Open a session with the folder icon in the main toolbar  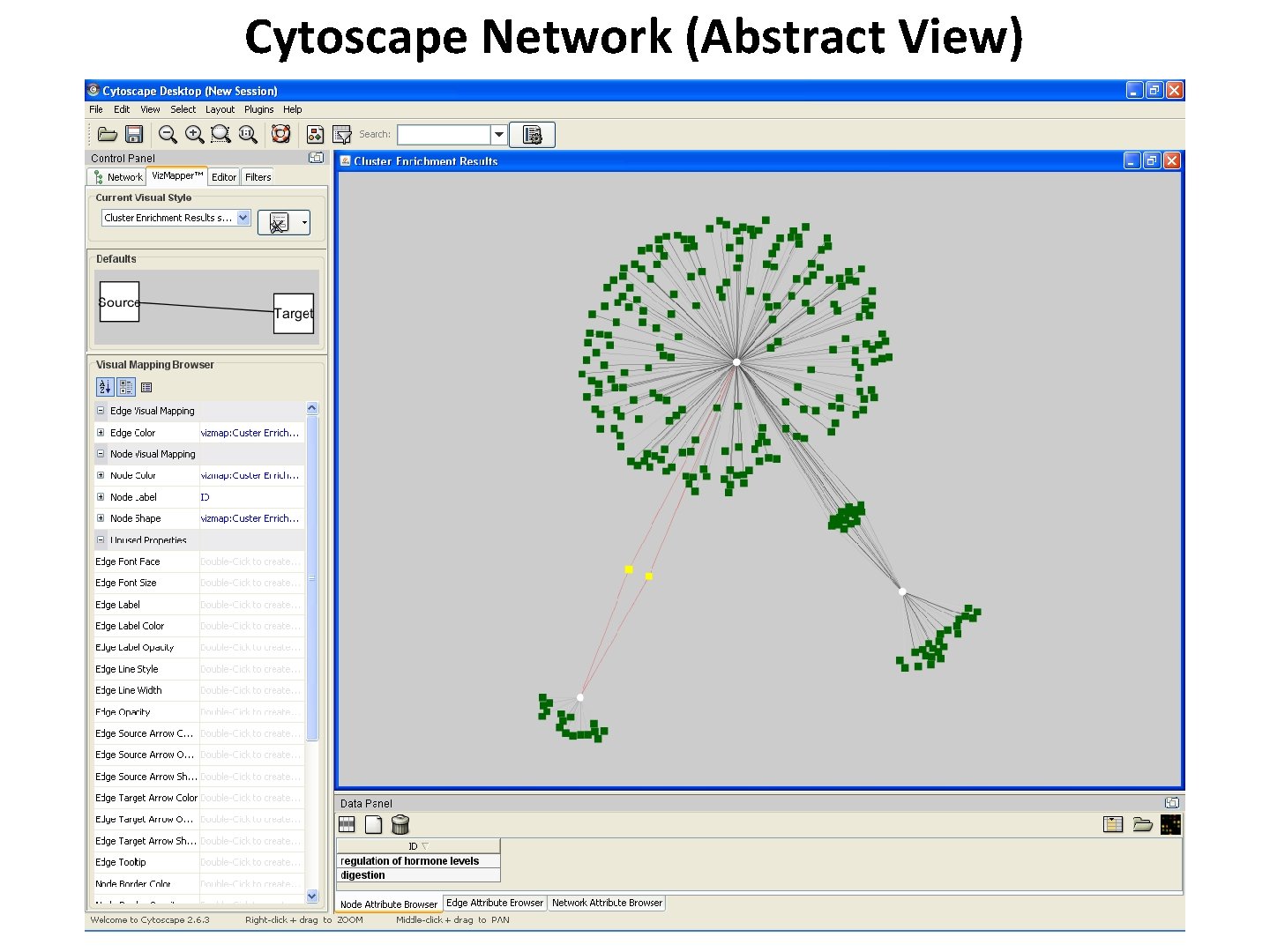pyautogui.click(x=108, y=134)
